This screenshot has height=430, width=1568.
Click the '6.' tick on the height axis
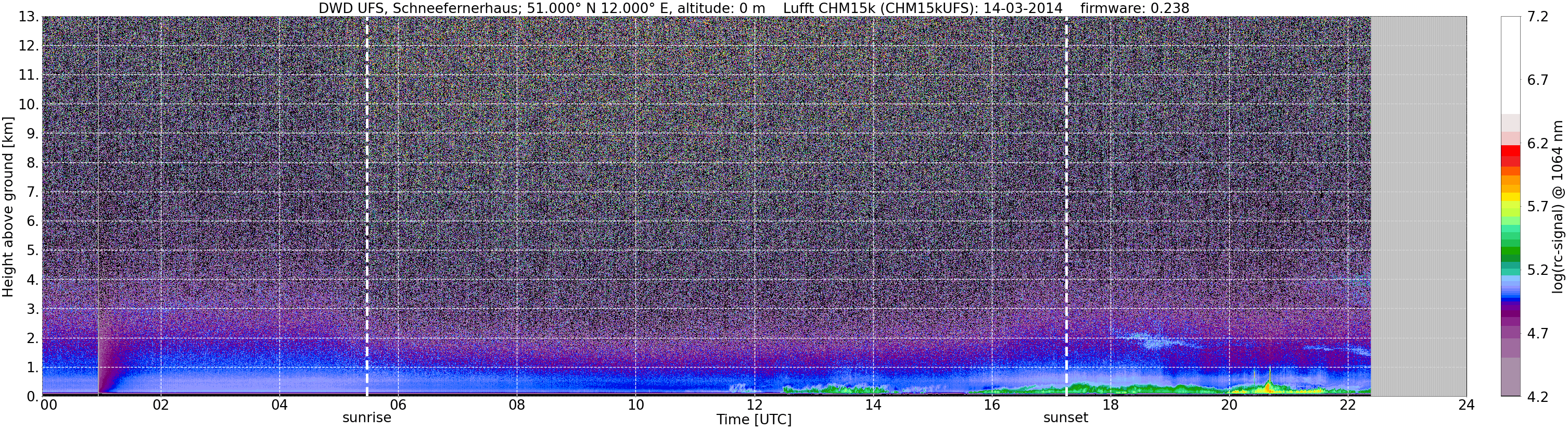click(x=32, y=221)
